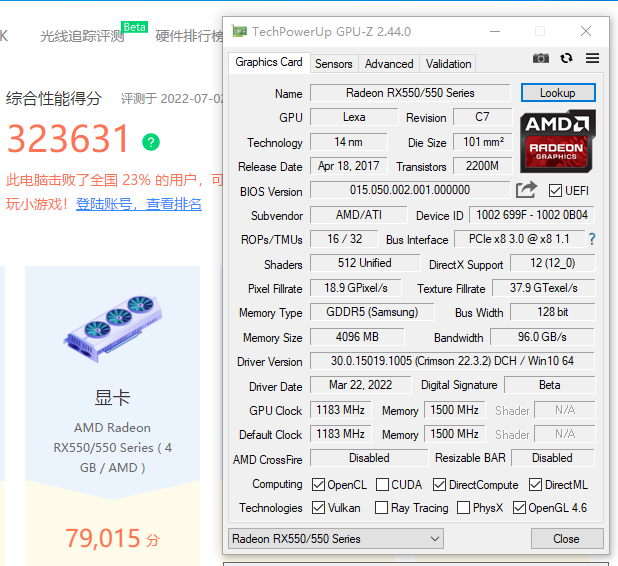
Task: Click the graphics card illustration thumbnail
Action: pos(113,328)
